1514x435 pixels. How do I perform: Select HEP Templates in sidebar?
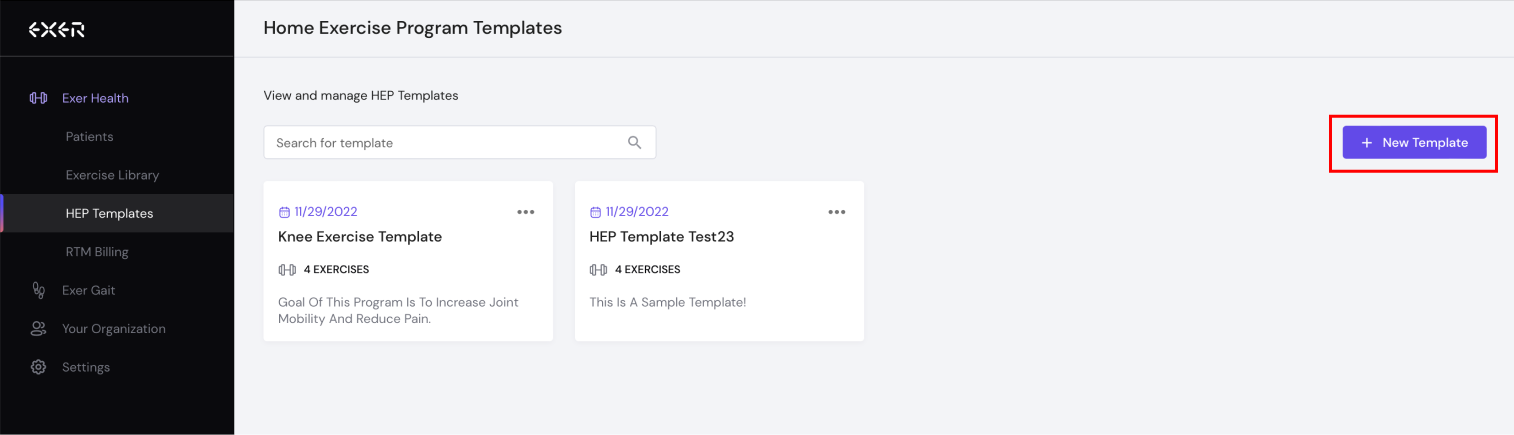117,213
